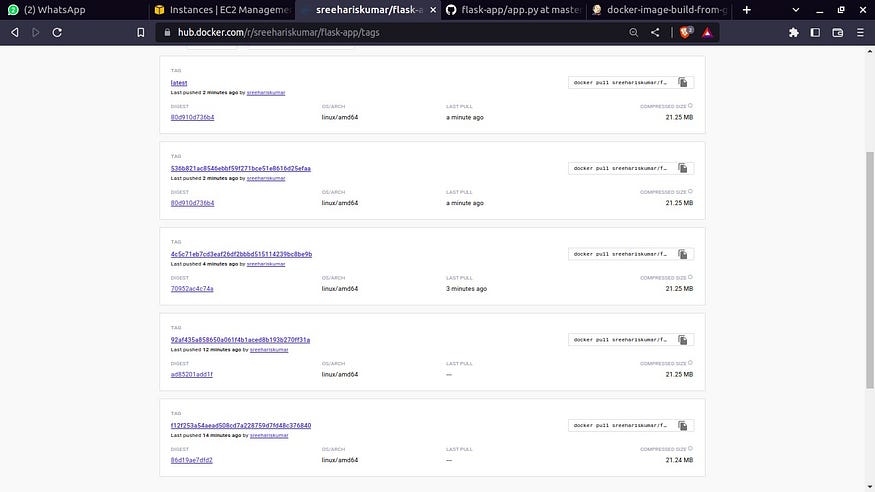This screenshot has width=875, height=492.
Task: Click the page vertical scrollbar thumb
Action: 869,270
